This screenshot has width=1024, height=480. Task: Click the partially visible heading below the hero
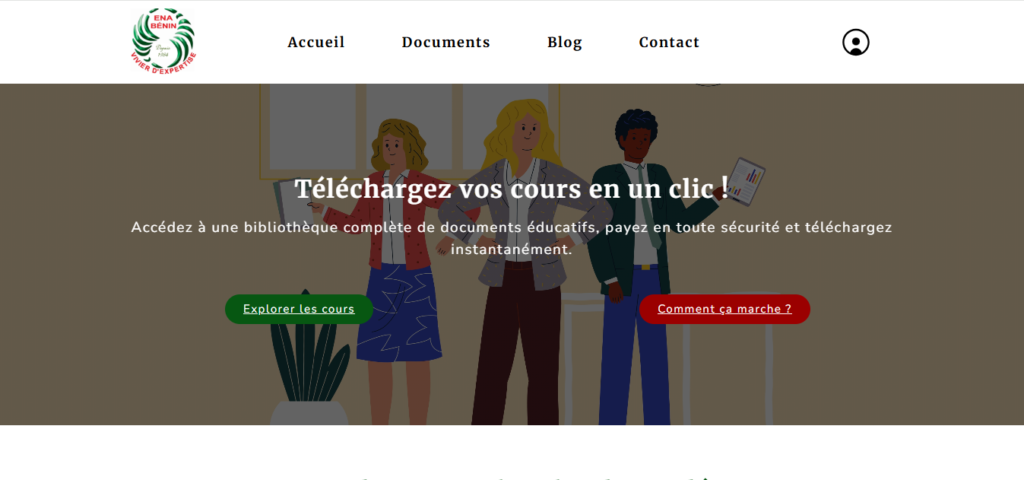coord(511,474)
